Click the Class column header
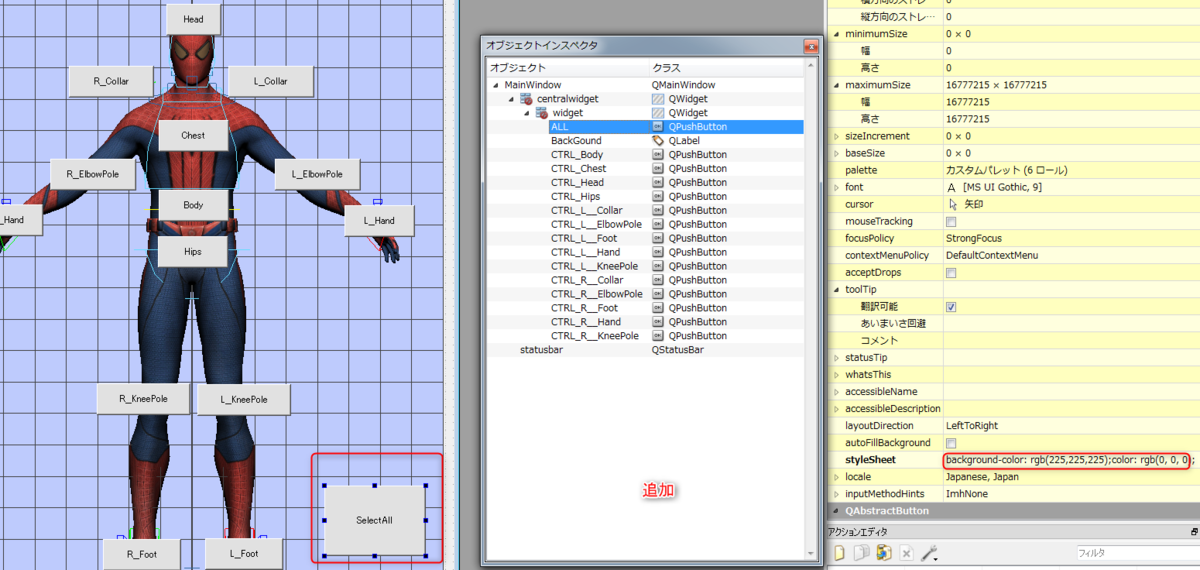Viewport: 1200px width, 570px height. pos(726,67)
